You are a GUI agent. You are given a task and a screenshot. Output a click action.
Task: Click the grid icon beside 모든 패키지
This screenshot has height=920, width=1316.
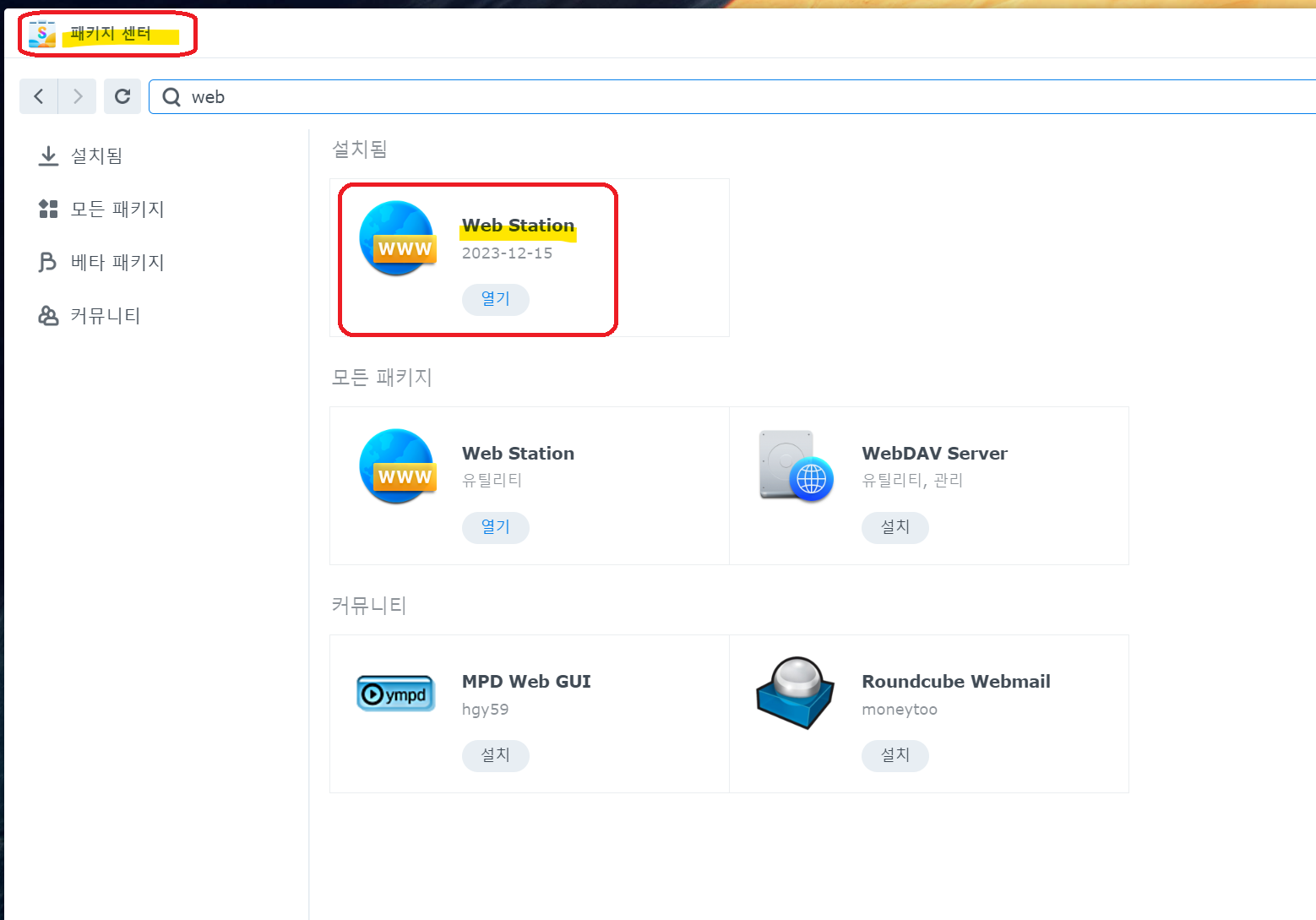(x=48, y=209)
